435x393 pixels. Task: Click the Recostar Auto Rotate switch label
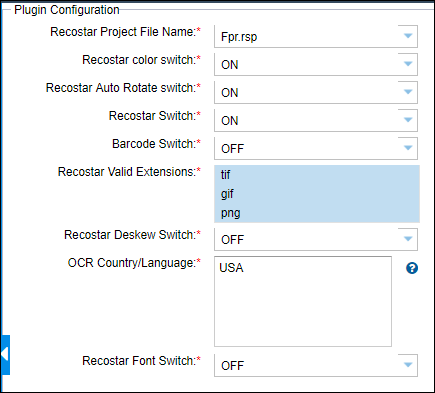point(123,88)
